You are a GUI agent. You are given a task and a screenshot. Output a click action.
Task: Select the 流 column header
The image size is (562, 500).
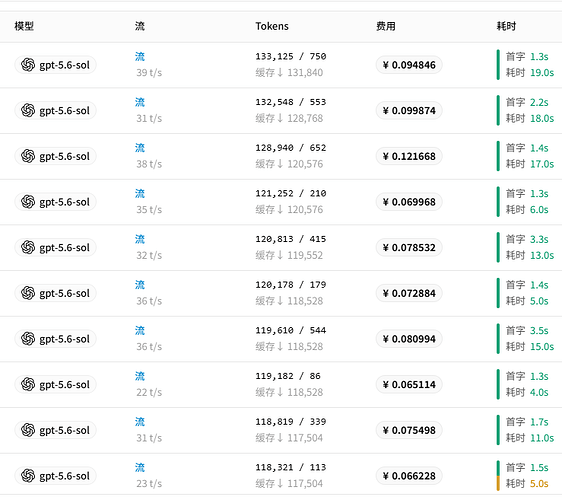point(140,26)
